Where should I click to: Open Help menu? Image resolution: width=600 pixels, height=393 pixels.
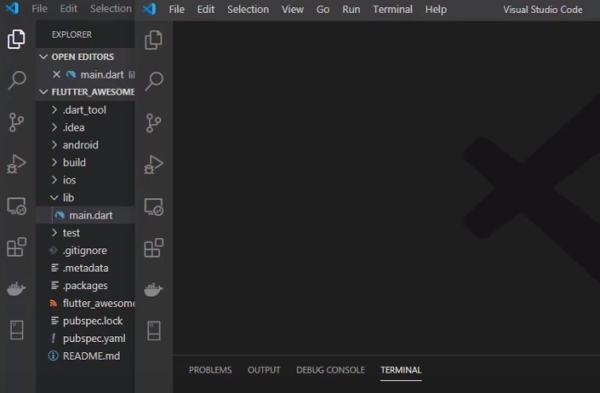click(436, 9)
